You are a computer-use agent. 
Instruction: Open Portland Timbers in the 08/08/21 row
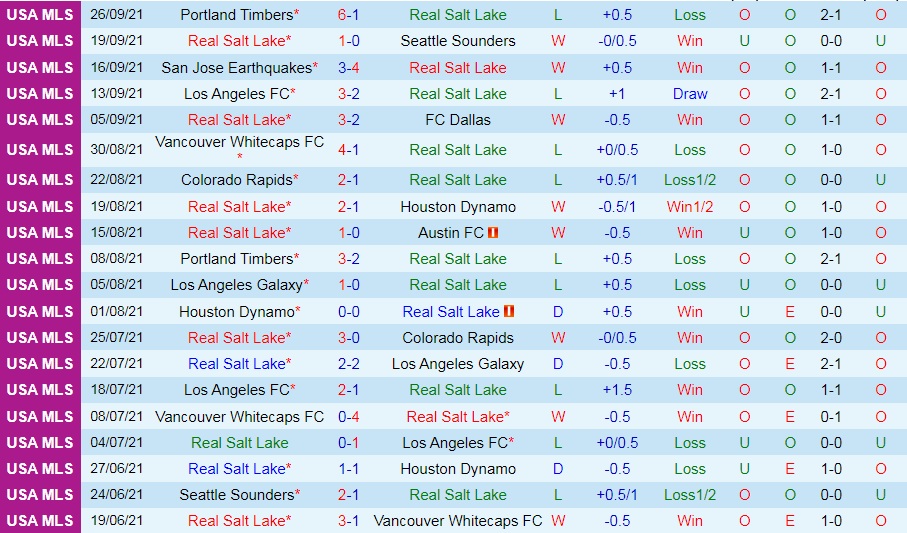237,259
